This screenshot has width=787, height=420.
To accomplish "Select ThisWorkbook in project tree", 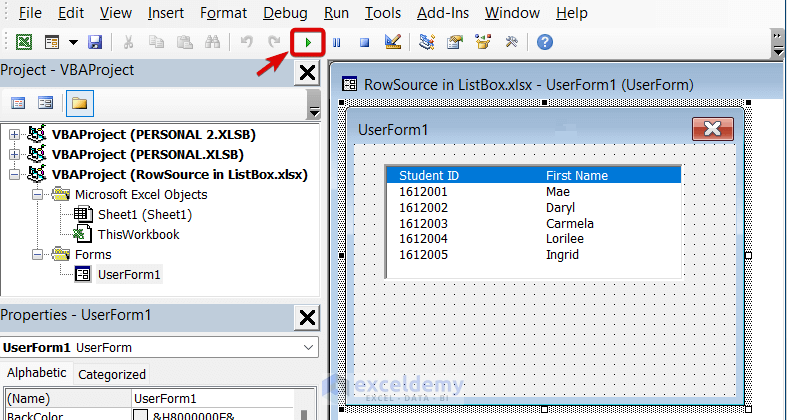I will tap(139, 235).
